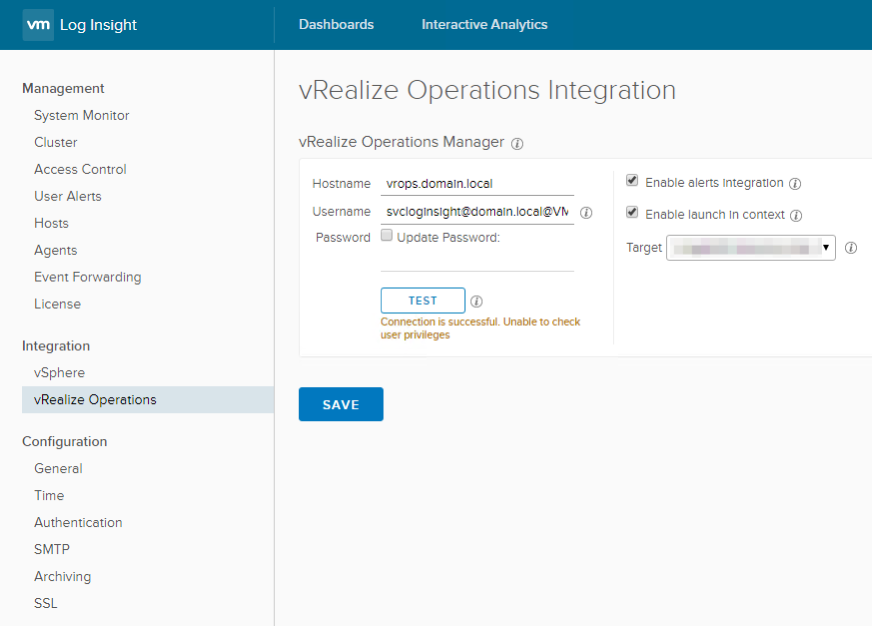Uncheck Enable alerts integration checkbox

coord(632,180)
